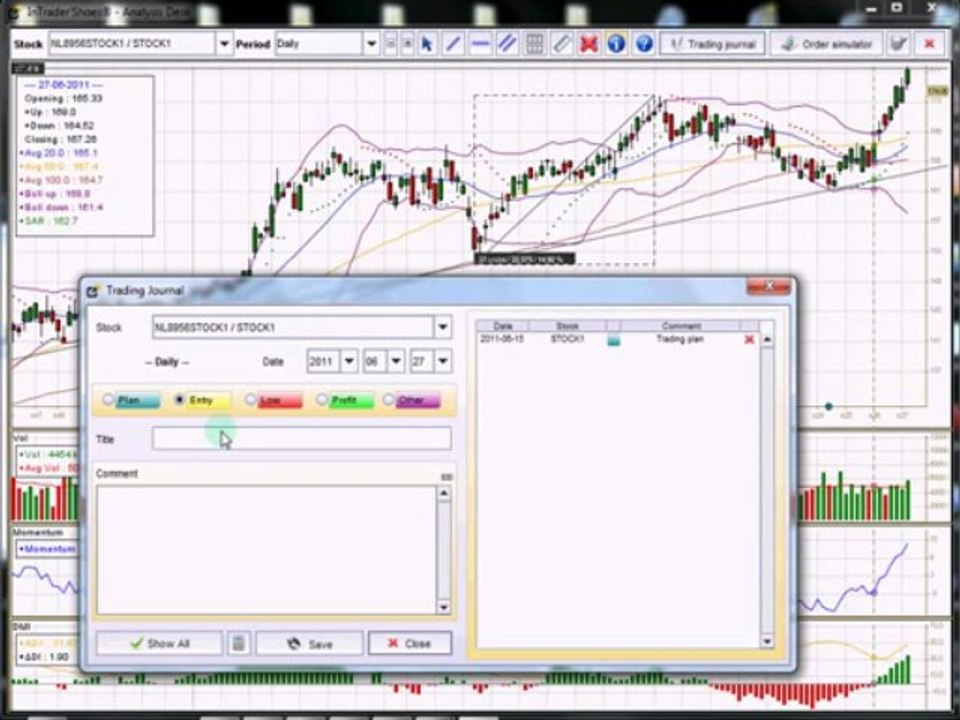Click the small icon beside Show All button
This screenshot has height=720, width=960.
pos(239,643)
